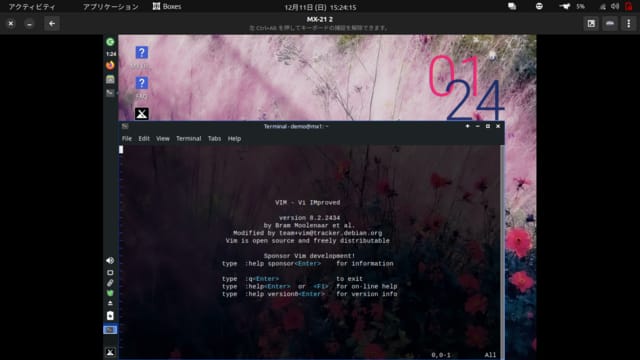Open the Edit menu in Terminal
640x360 pixels.
tap(144, 139)
